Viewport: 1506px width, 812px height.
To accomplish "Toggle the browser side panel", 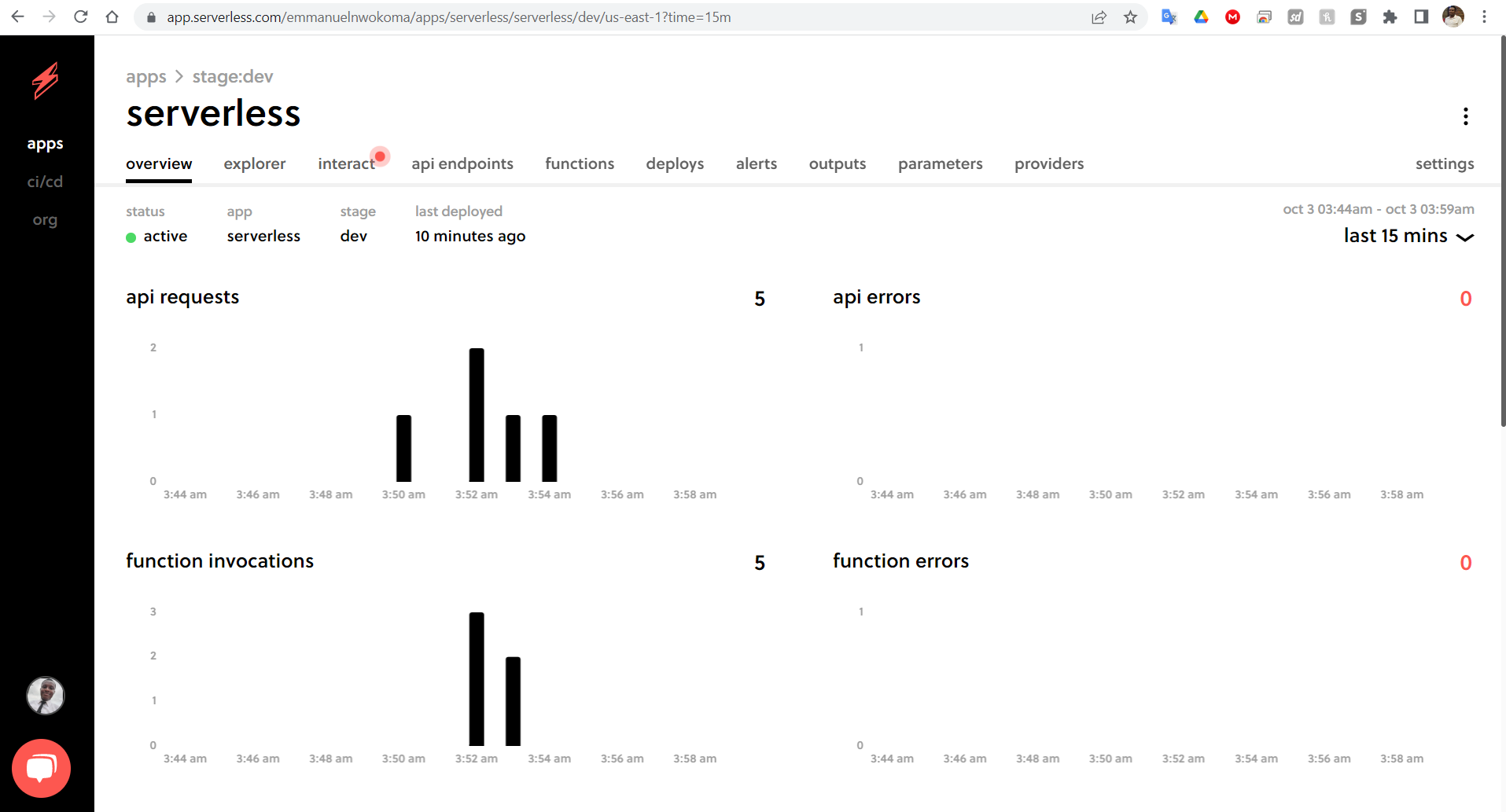I will pyautogui.click(x=1421, y=17).
